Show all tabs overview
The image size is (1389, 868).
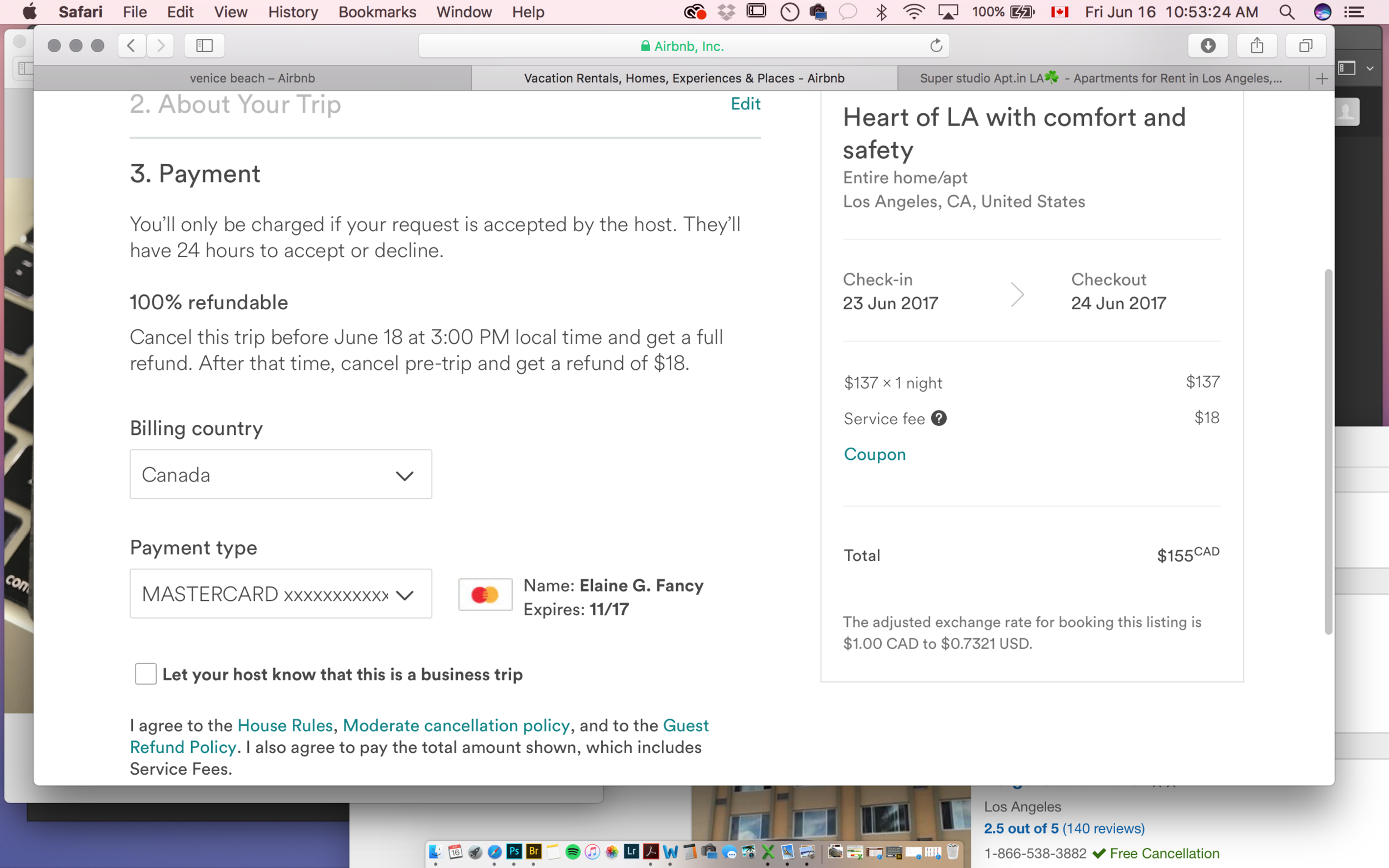pyautogui.click(x=1306, y=46)
